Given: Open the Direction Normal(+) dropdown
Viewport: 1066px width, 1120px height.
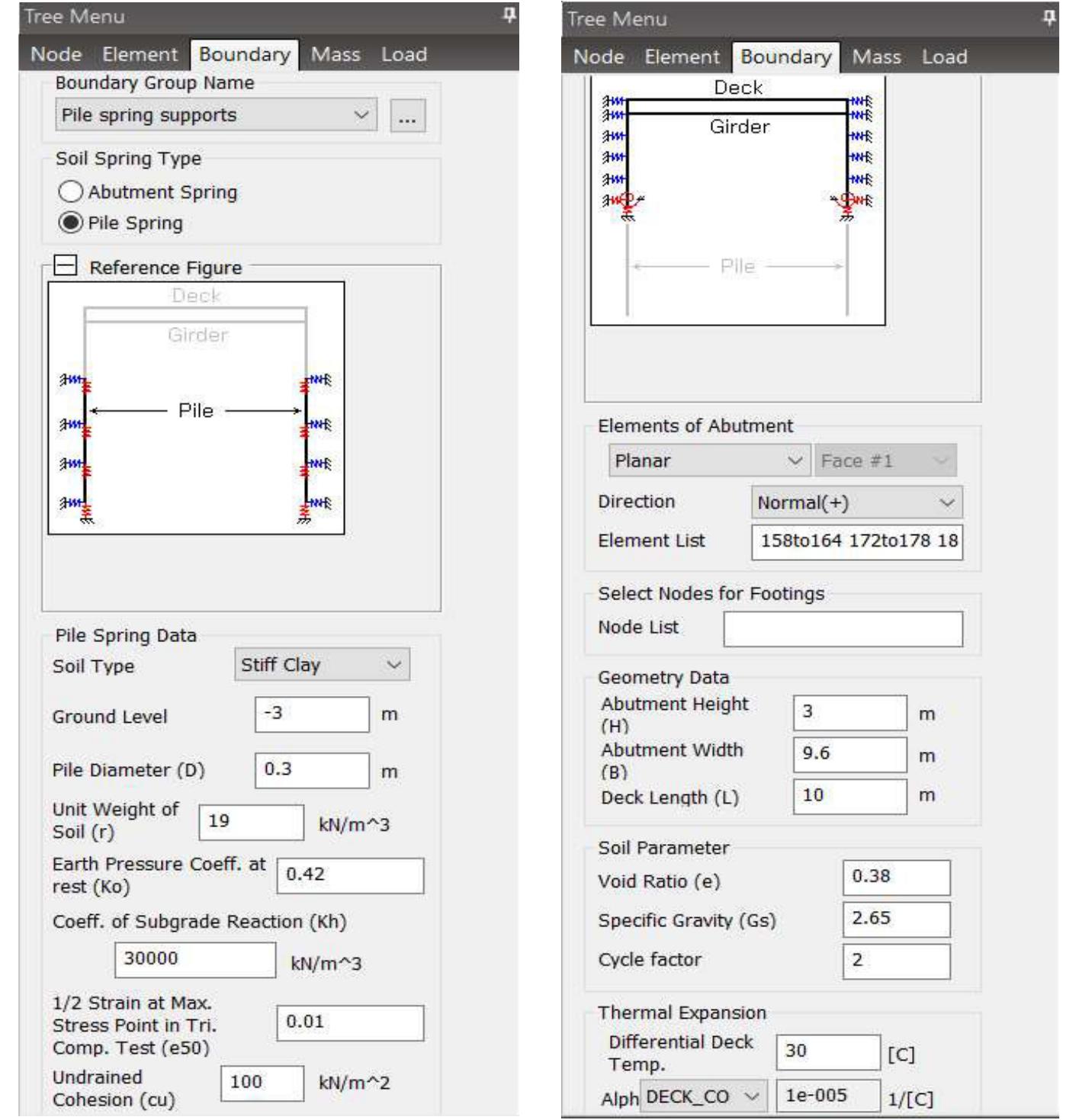Looking at the screenshot, I should pyautogui.click(x=857, y=502).
